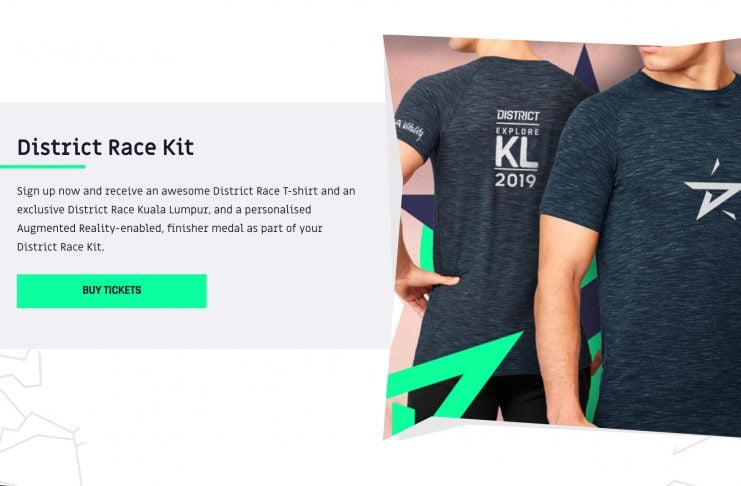
Task: Click the BUY TICKETS button
Action: [x=112, y=291]
